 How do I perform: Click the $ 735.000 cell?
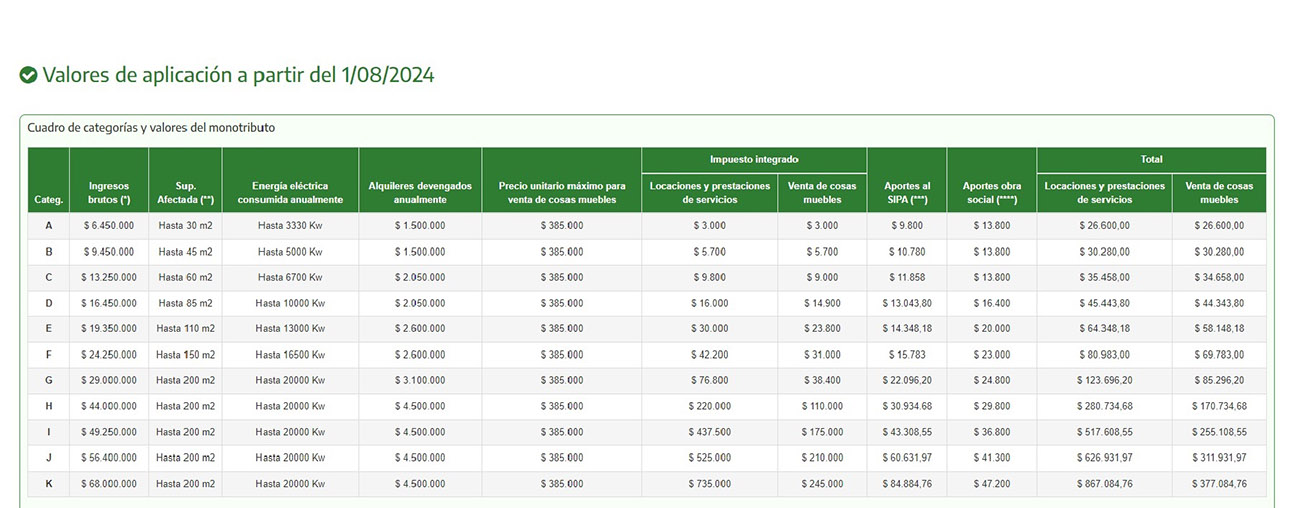click(x=710, y=484)
